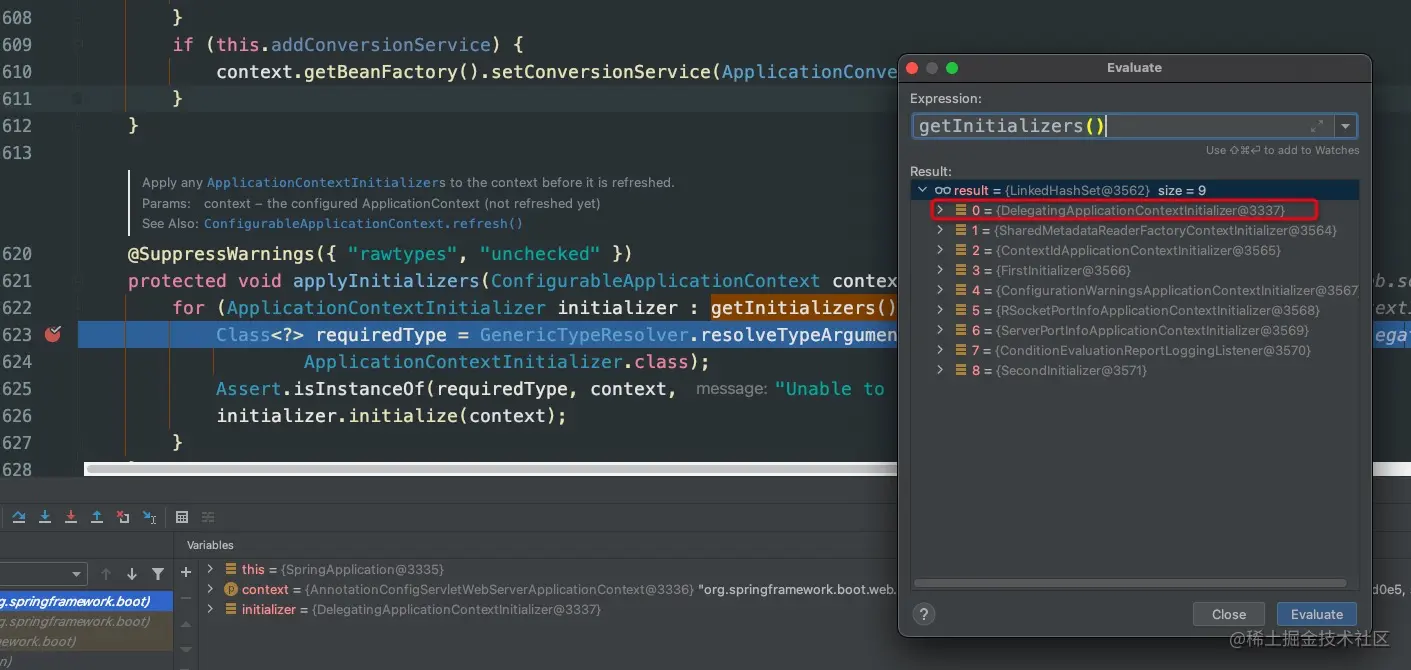The height and width of the screenshot is (670, 1411).
Task: Click the plus icon to add a watch
Action: pos(186,572)
